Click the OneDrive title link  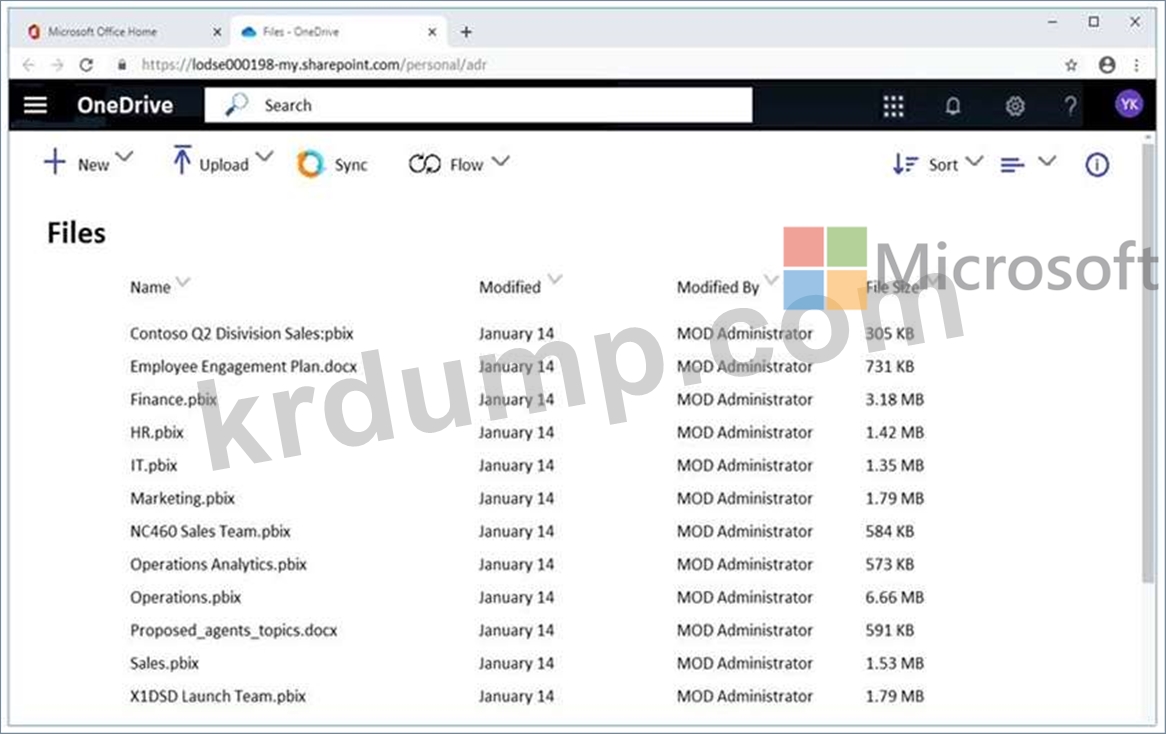click(125, 105)
